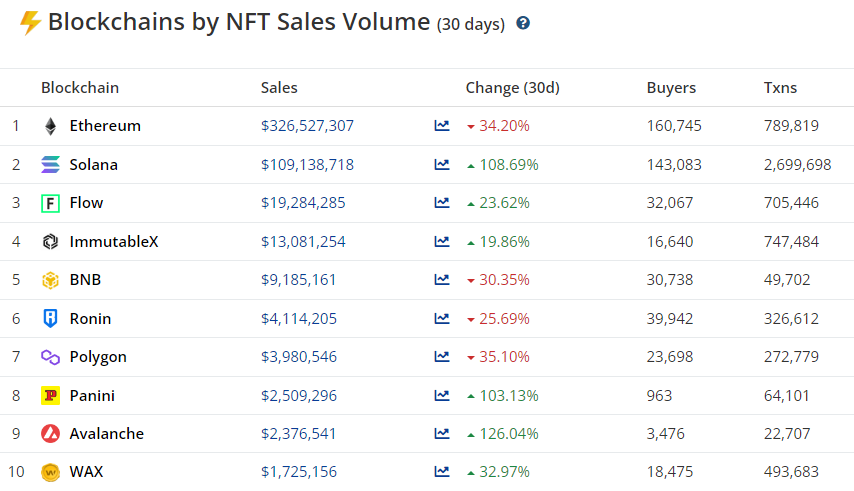
Task: Open the Ethereum blockchain link
Action: [x=105, y=126]
